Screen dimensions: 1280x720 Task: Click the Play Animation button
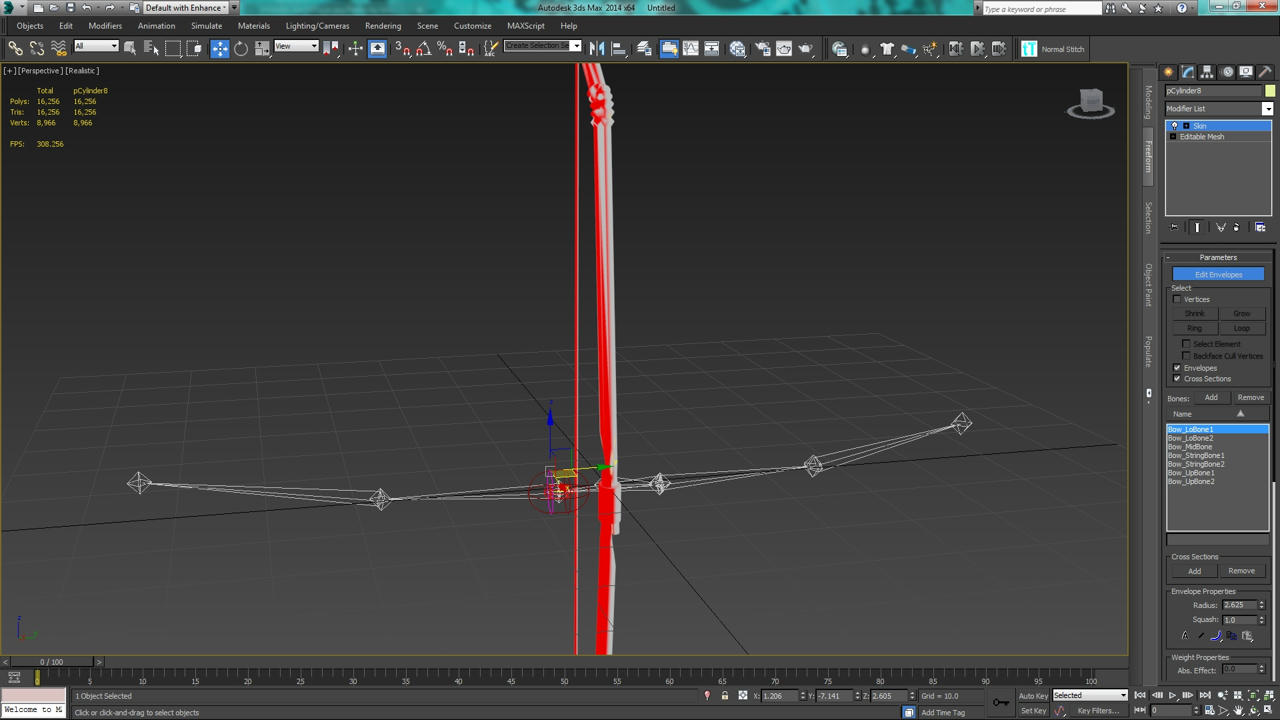1173,695
